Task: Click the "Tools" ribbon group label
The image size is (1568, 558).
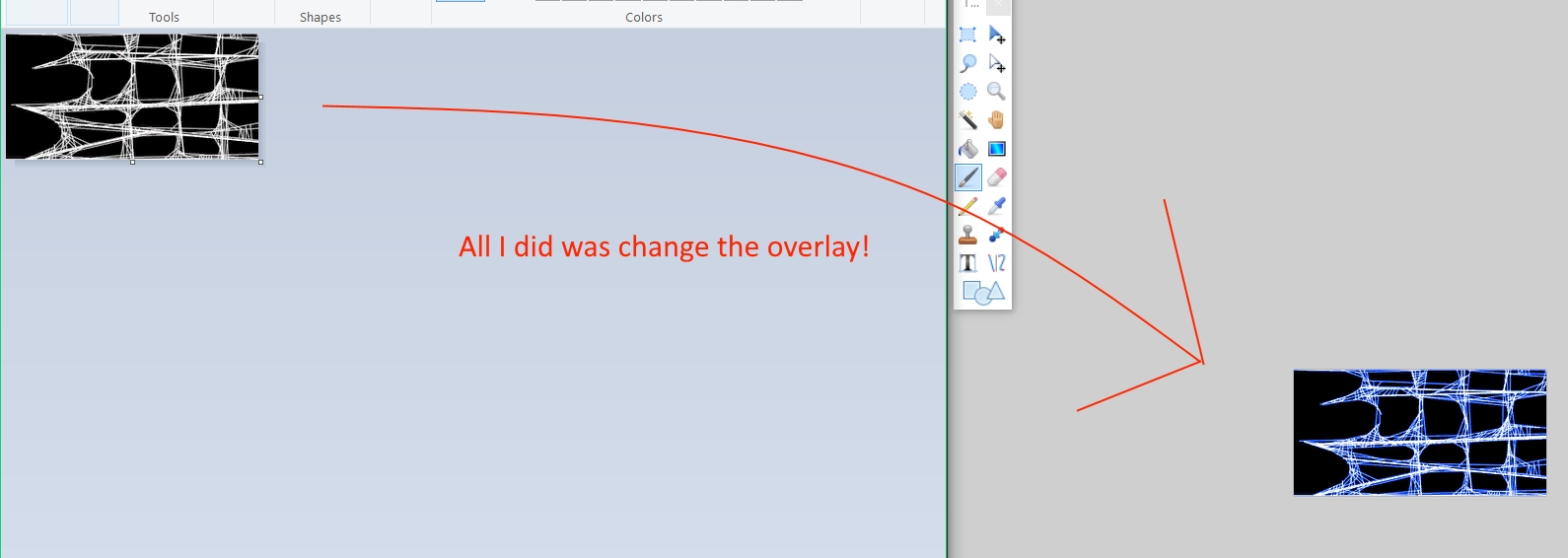Action: pos(164,18)
